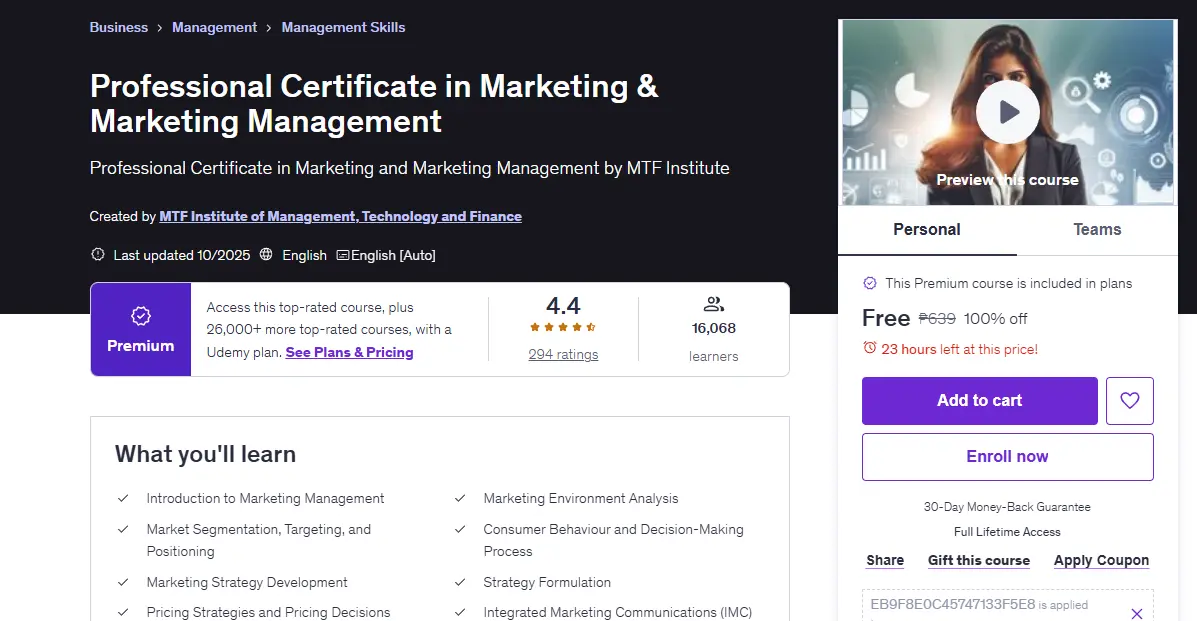Click the closed captions icon
The image size is (1197, 621).
coord(343,255)
